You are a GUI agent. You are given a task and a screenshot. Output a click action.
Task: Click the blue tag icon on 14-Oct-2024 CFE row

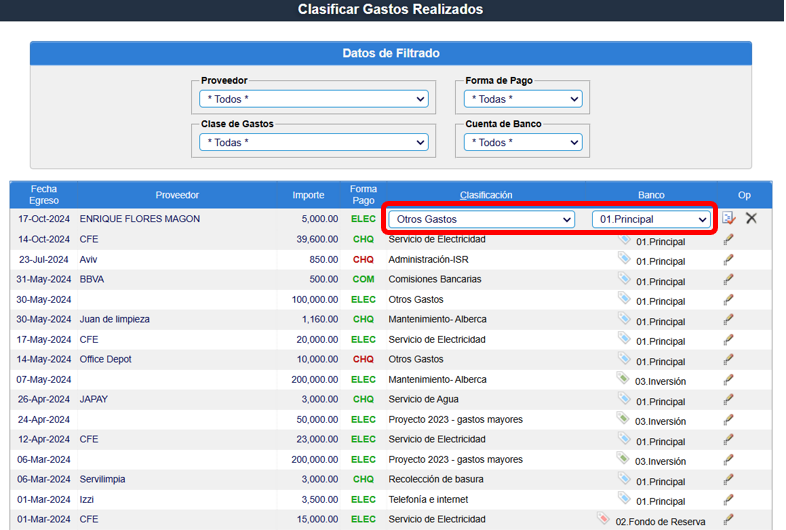point(624,239)
